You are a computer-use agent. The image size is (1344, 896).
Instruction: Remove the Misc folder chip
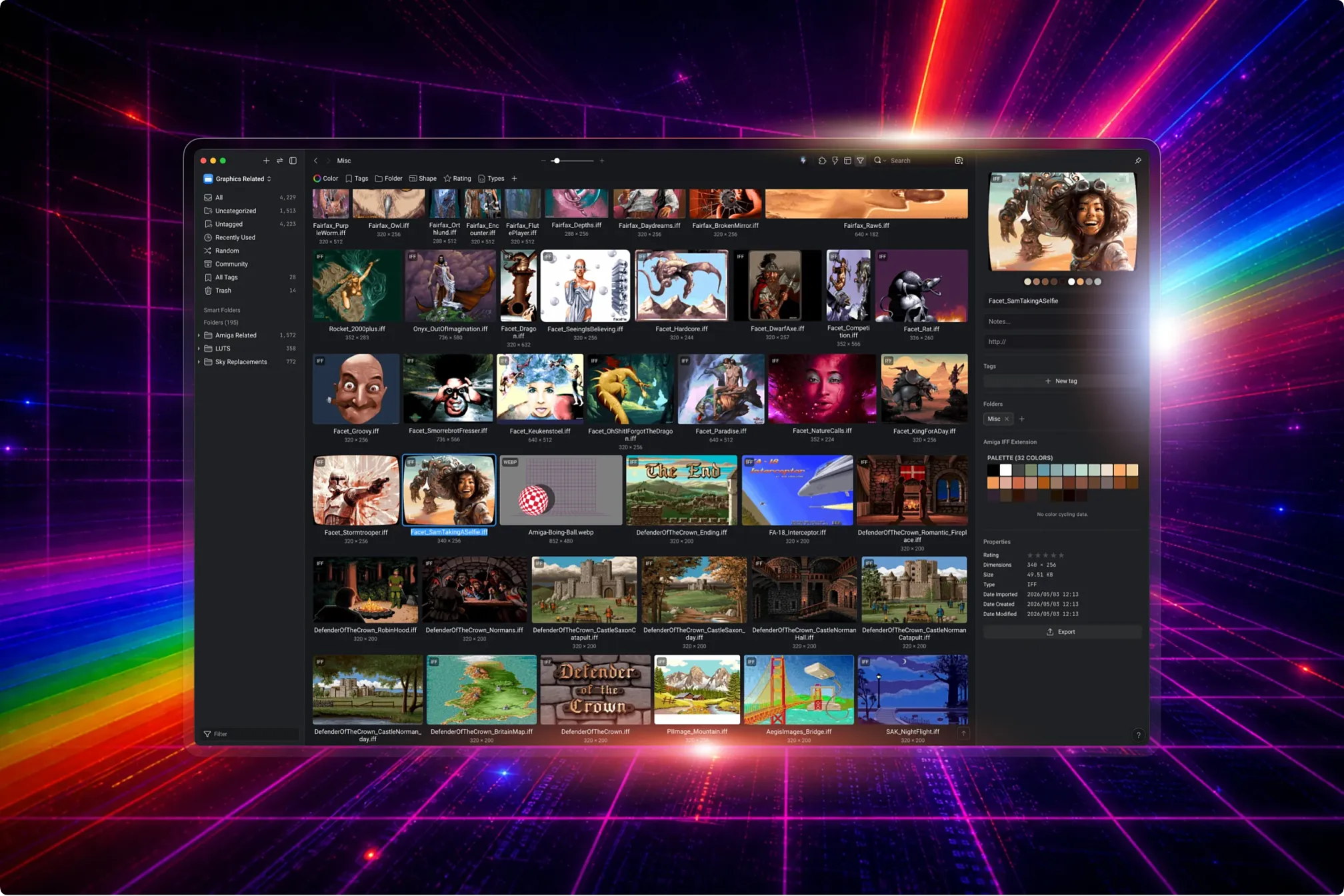[x=1007, y=419]
